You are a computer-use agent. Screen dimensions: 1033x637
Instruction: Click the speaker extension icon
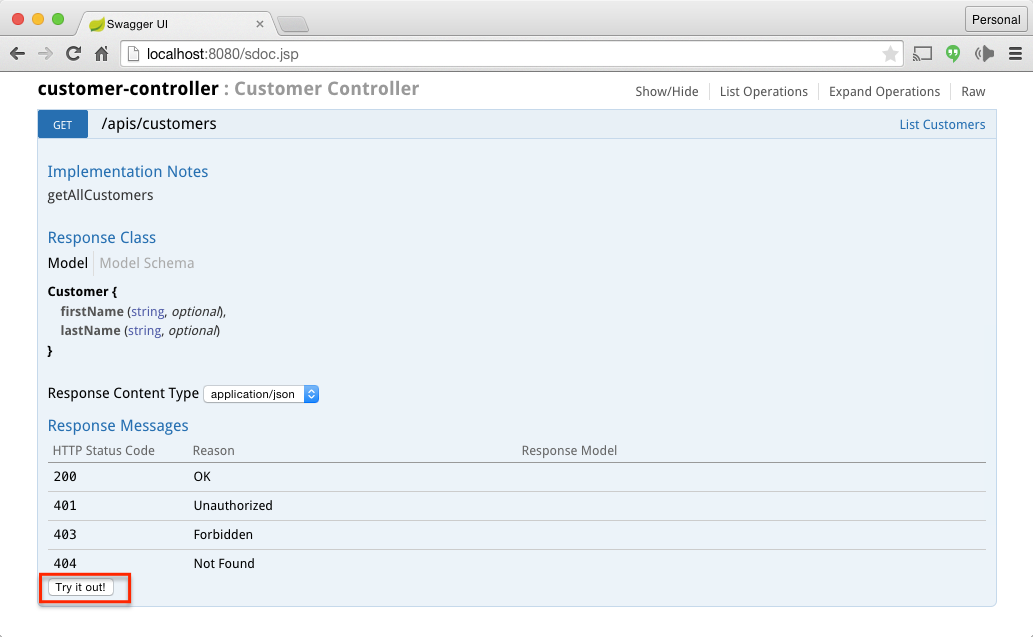pyautogui.click(x=984, y=54)
